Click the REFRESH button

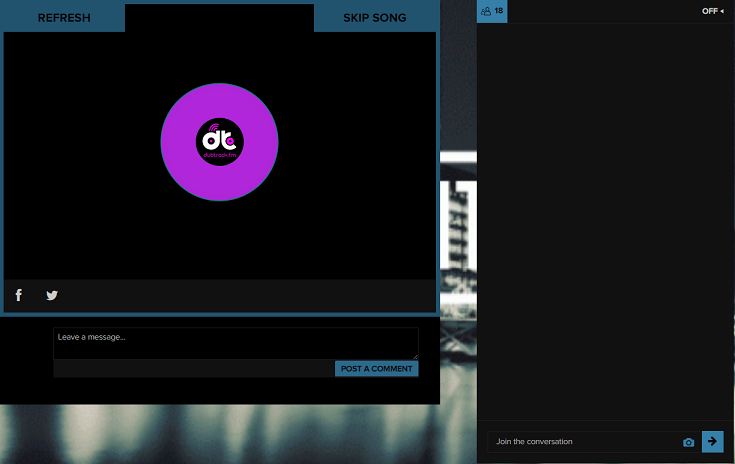(64, 18)
